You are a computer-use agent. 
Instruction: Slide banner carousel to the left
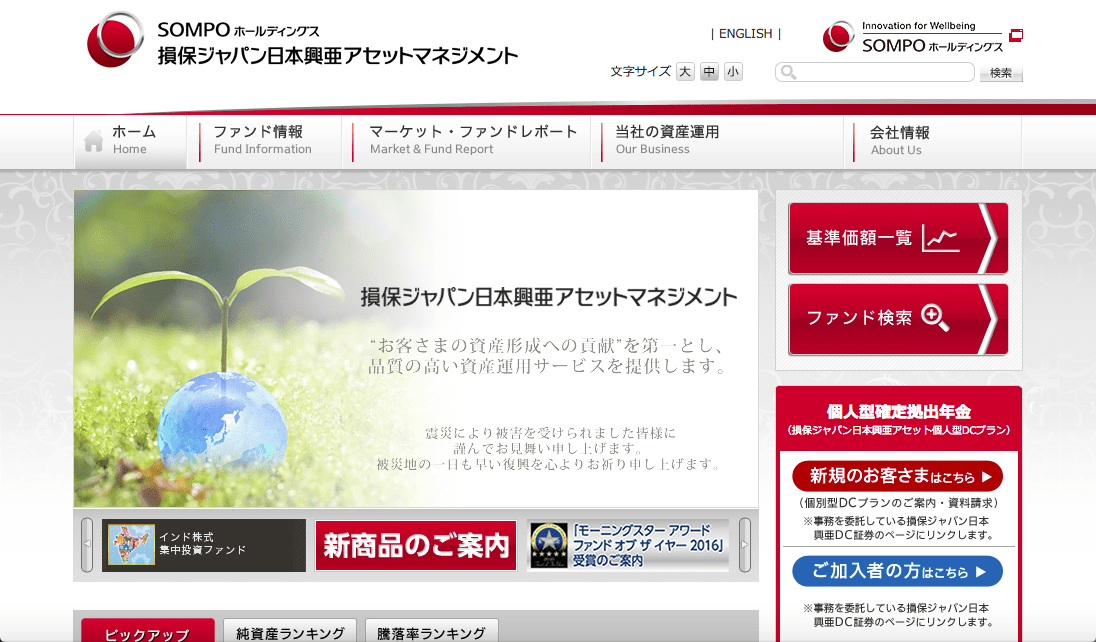pos(87,545)
